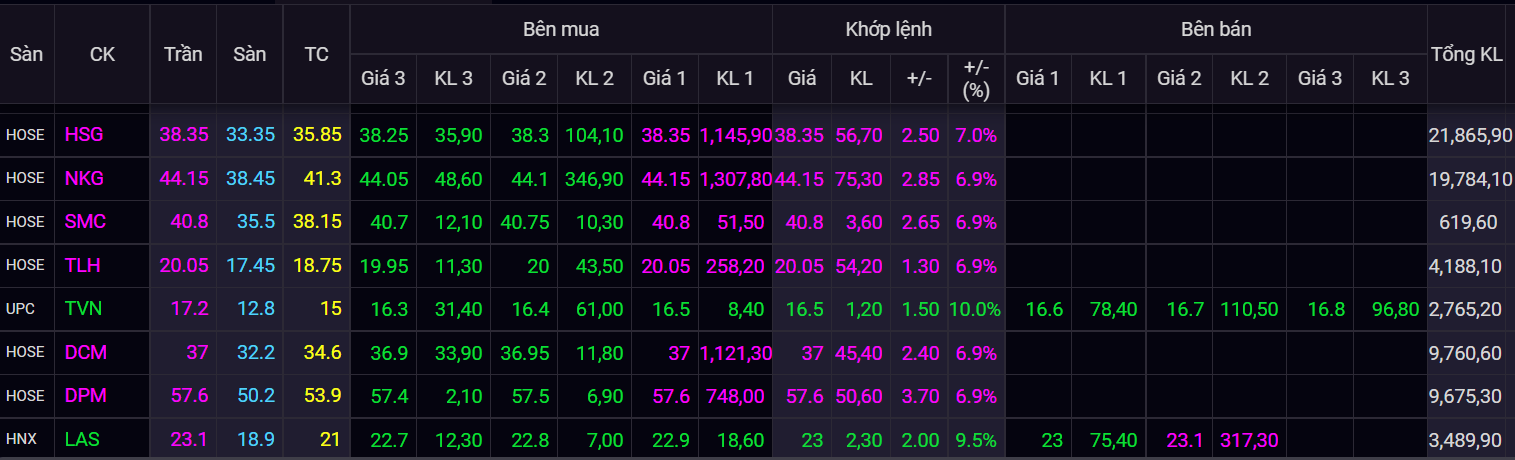This screenshot has height=460, width=1515.
Task: Click DCM bid price 36.95
Action: tap(525, 352)
